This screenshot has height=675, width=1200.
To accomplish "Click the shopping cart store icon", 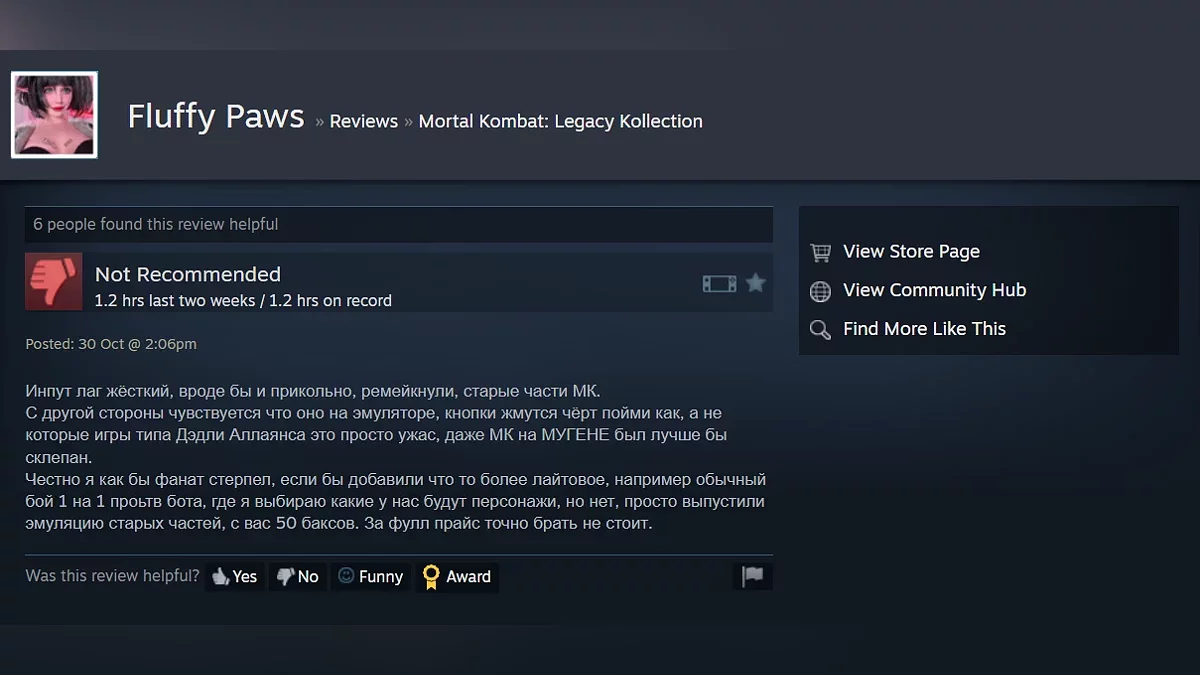I will (x=820, y=252).
